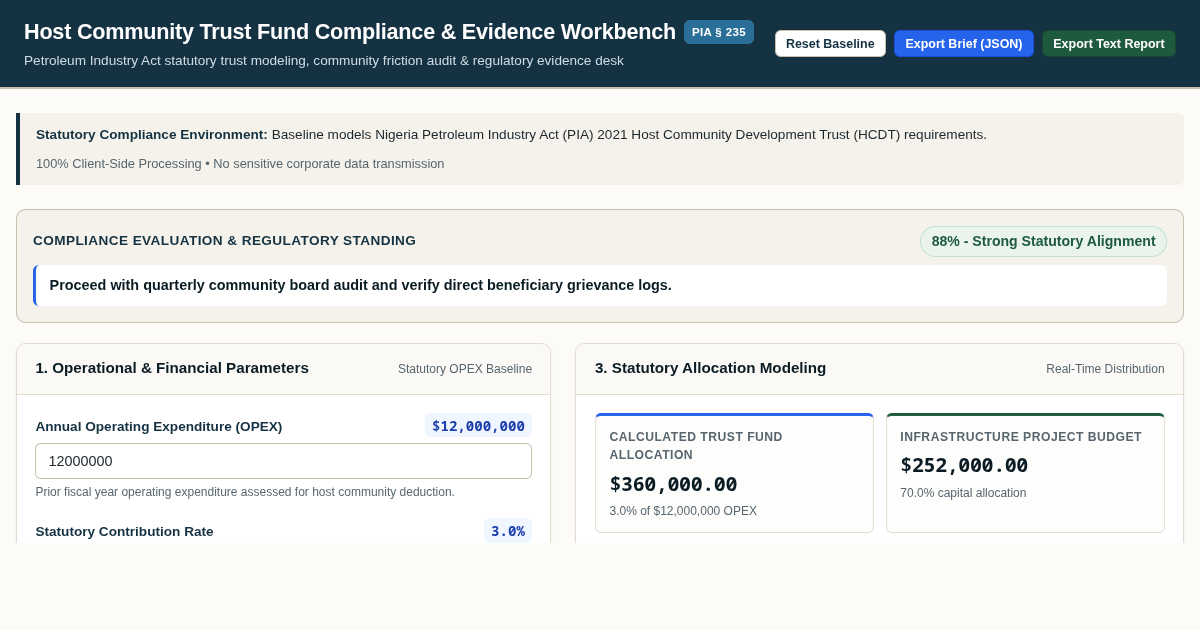This screenshot has height=630, width=1200.
Task: Click the Operational & Financial Parameters heading
Action: pyautogui.click(x=172, y=368)
